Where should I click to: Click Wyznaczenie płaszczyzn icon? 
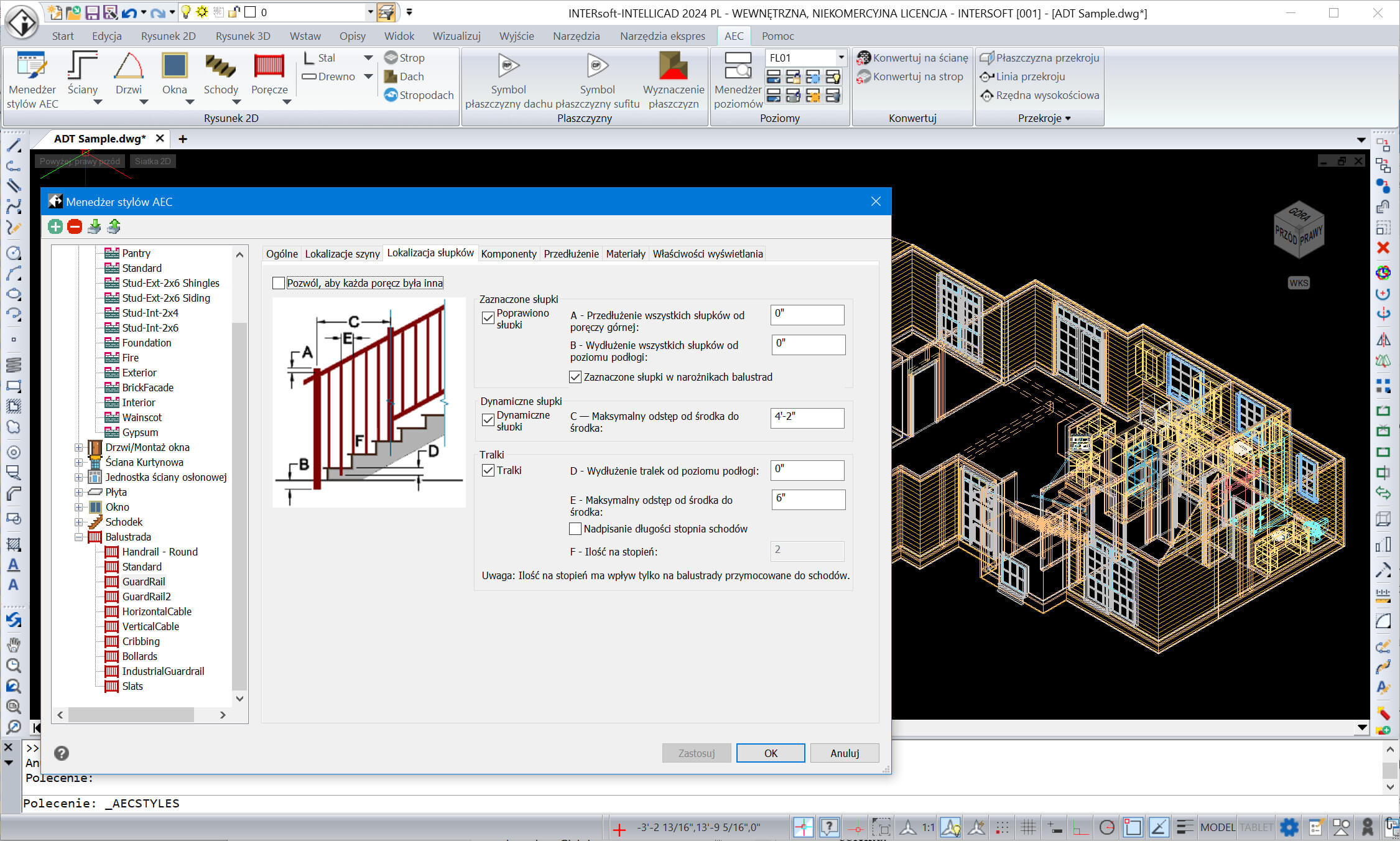pyautogui.click(x=674, y=80)
